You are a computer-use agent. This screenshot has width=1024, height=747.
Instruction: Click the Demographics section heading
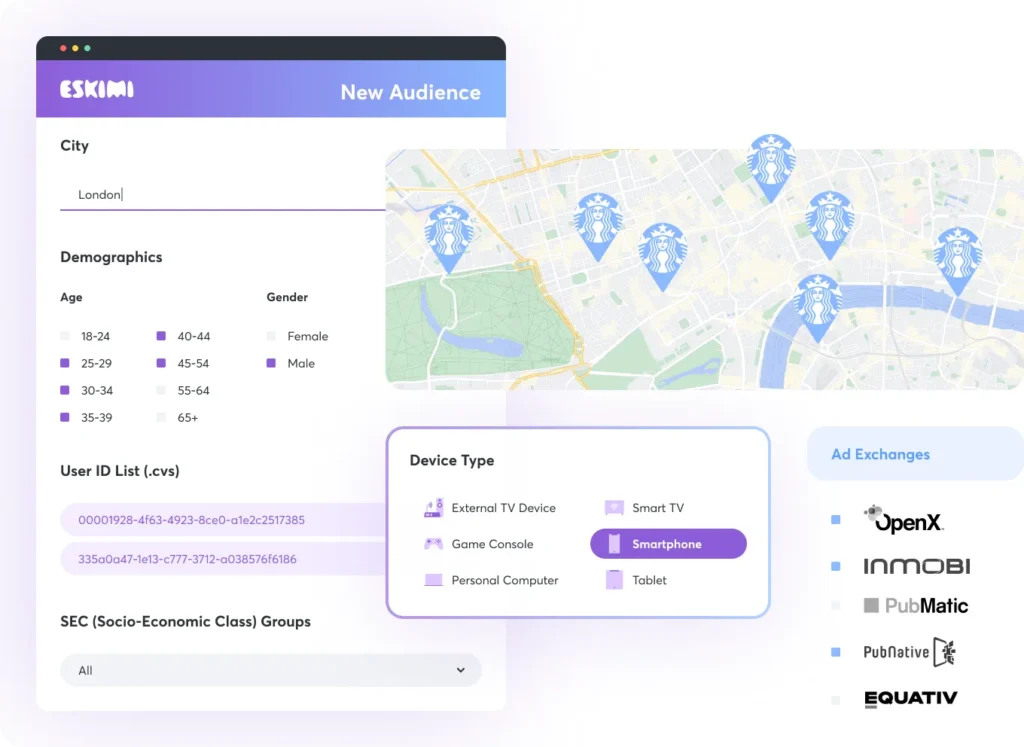pos(111,257)
